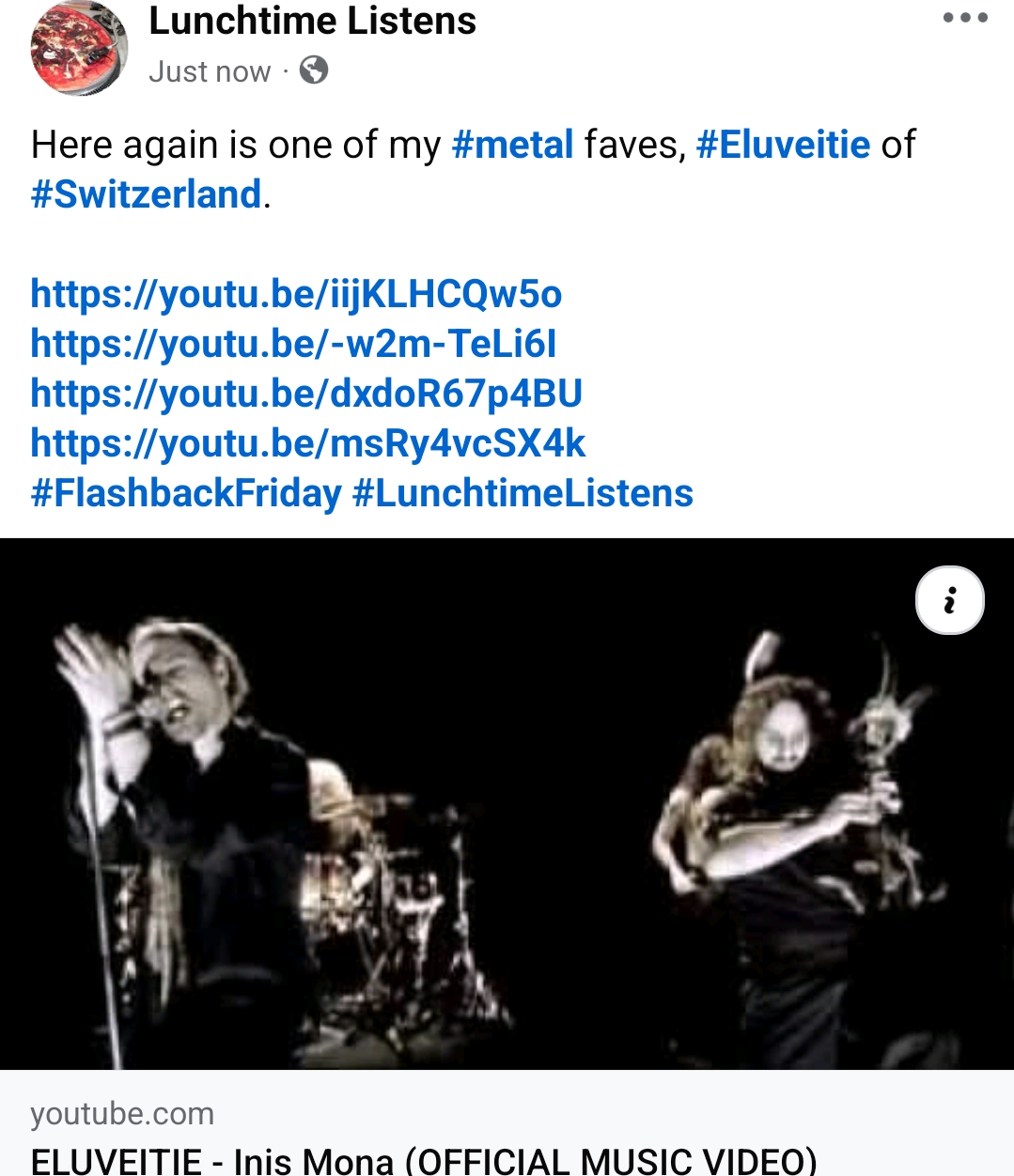The image size is (1014, 1176).
Task: Open the youtu.be/iijKLHCQw5o link
Action: click(x=296, y=294)
